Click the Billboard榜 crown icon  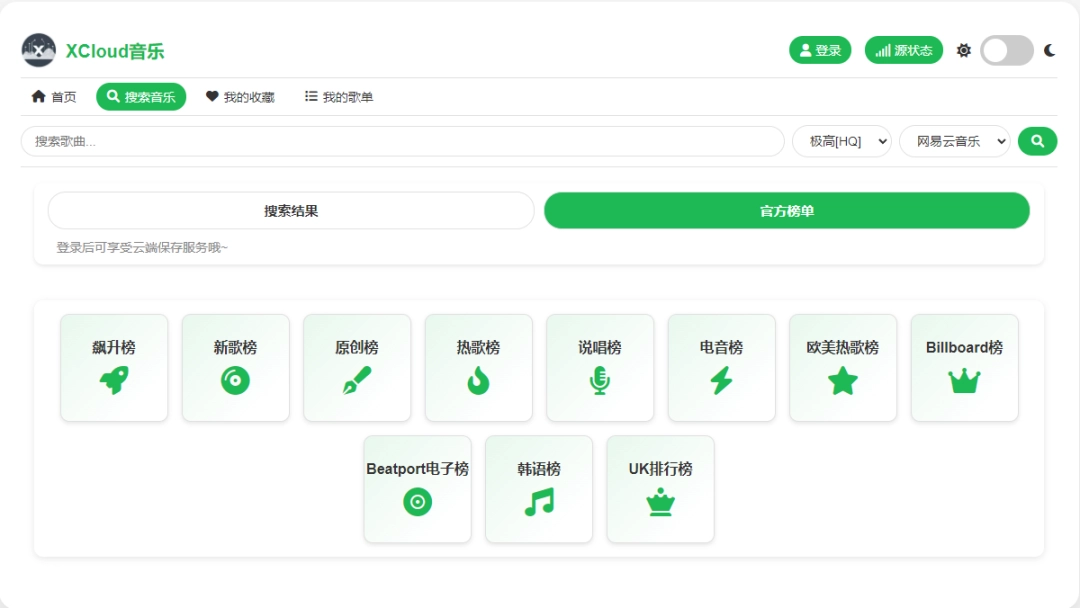(964, 383)
